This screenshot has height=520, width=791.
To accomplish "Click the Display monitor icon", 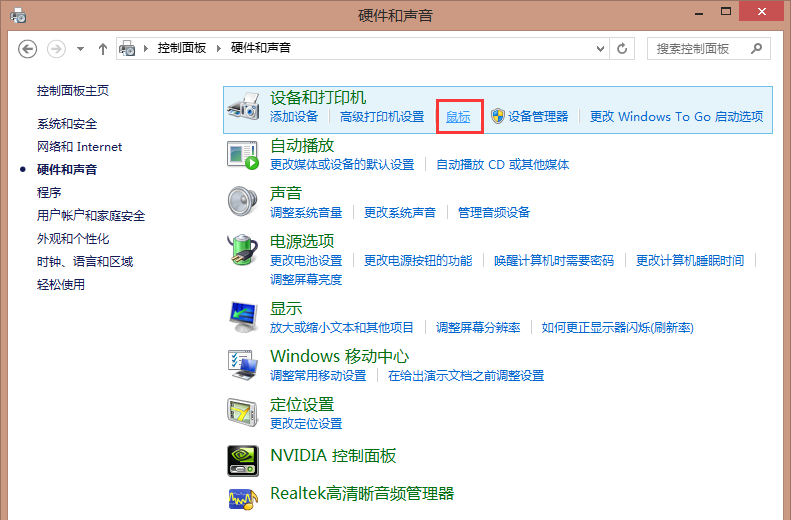I will point(244,317).
